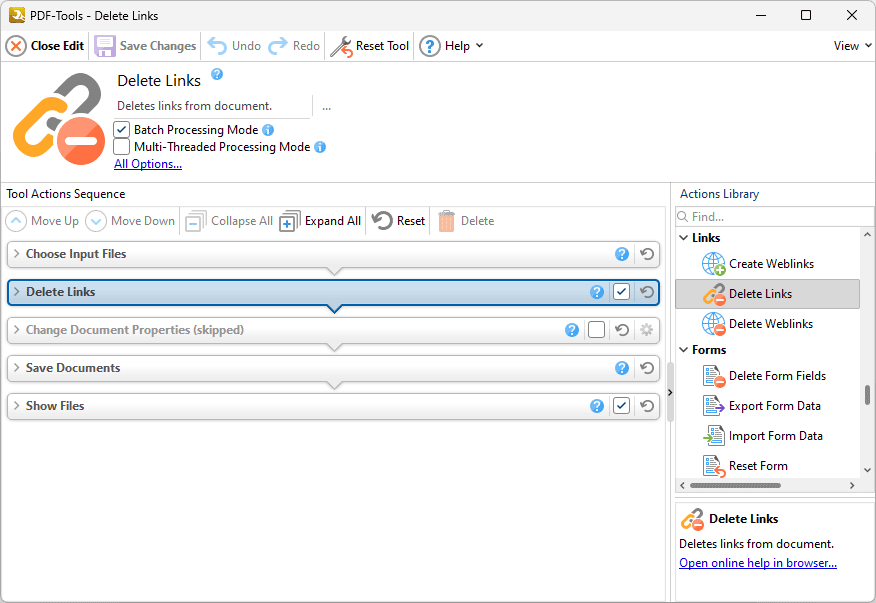Viewport: 876px width, 603px height.
Task: Reset the Save Documents step
Action: (x=647, y=368)
